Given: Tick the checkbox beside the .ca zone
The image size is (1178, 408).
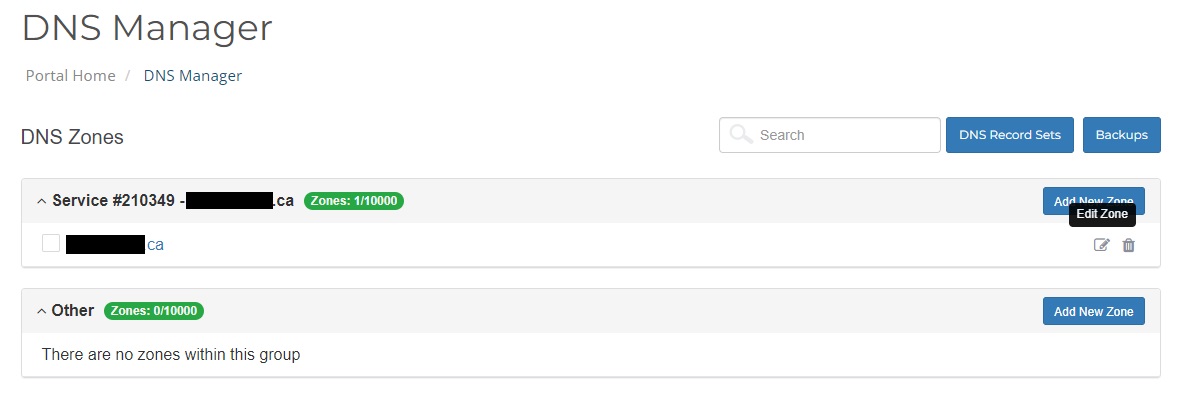Looking at the screenshot, I should click(51, 243).
